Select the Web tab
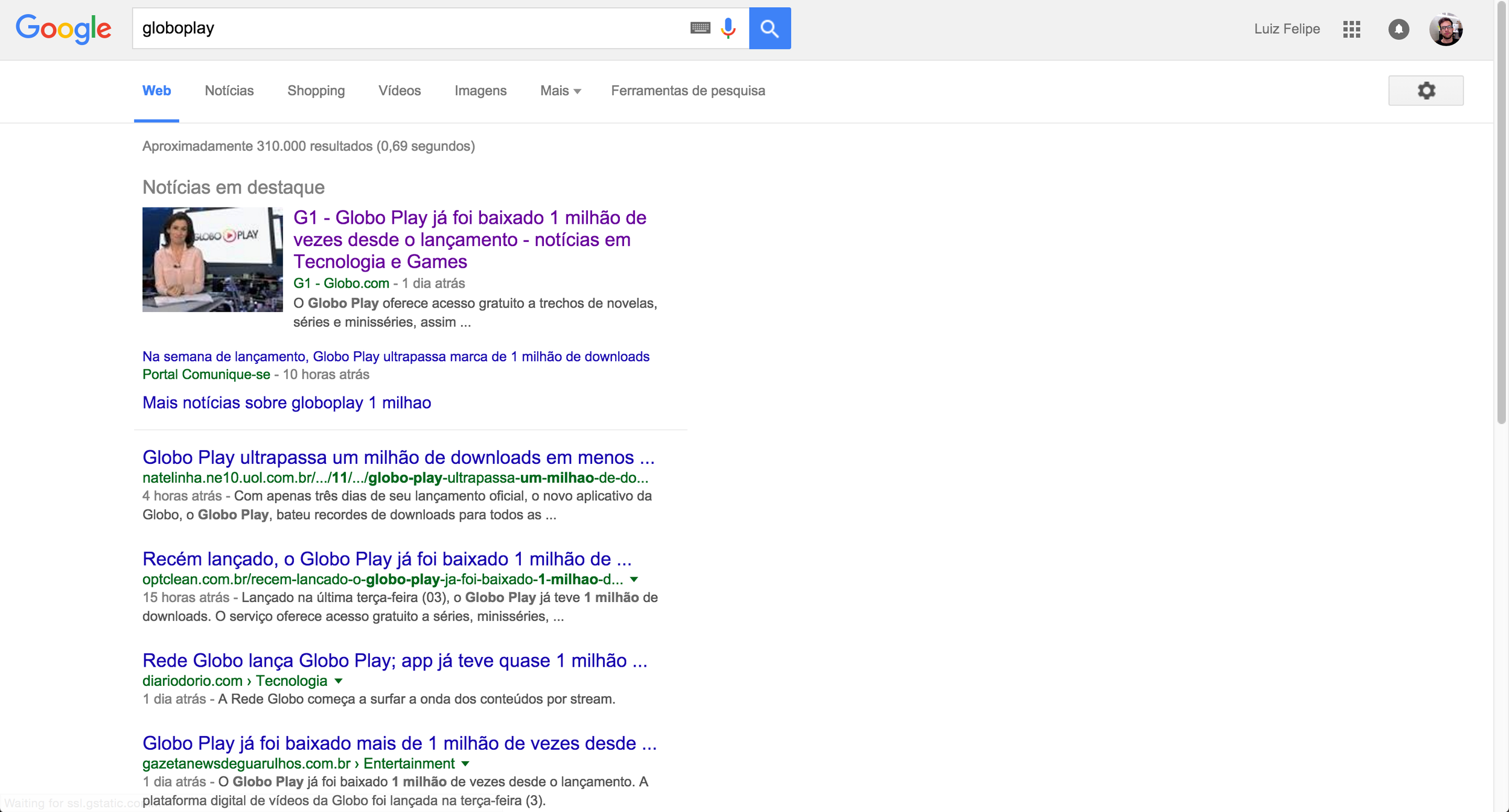This screenshot has height=812, width=1509. coord(156,90)
